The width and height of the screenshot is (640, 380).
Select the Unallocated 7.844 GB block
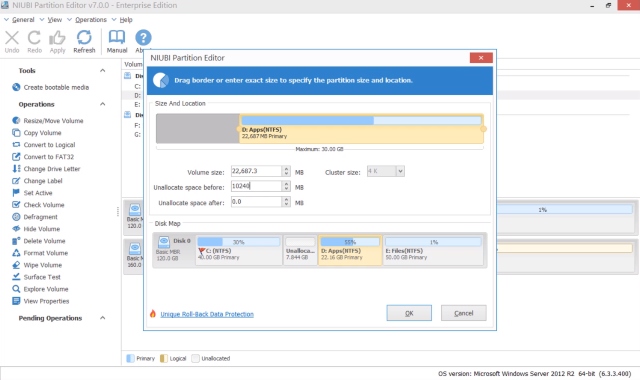pyautogui.click(x=300, y=250)
